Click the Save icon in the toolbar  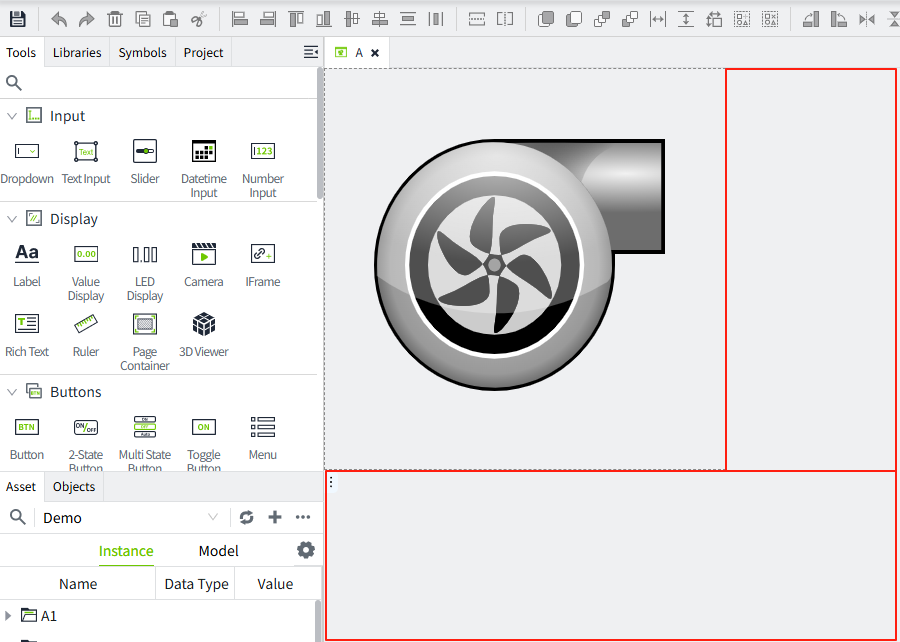coord(18,19)
